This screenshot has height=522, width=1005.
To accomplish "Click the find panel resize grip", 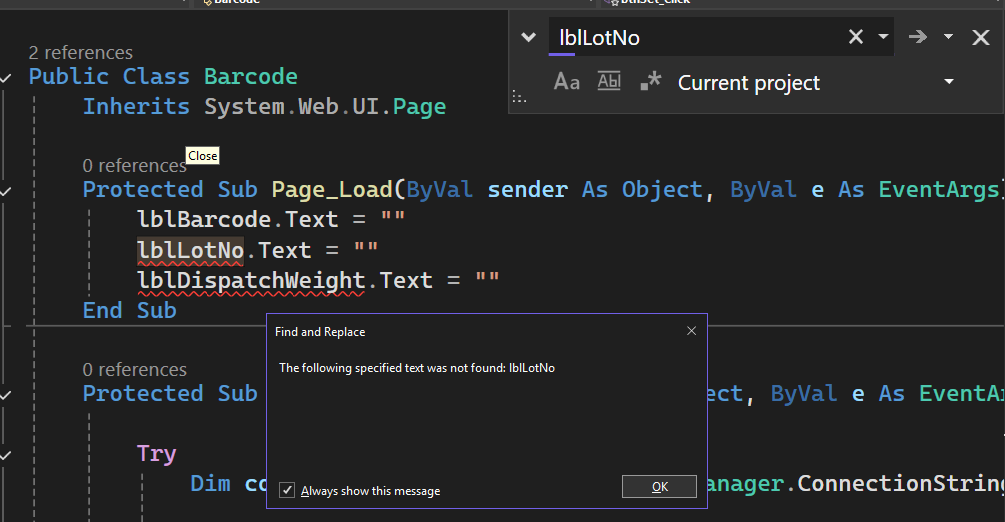I will pyautogui.click(x=519, y=98).
